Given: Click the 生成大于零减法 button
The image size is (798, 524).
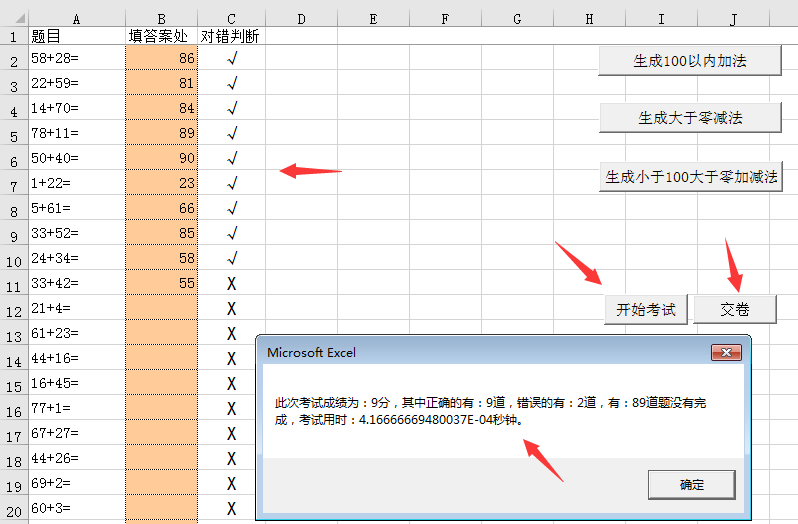Looking at the screenshot, I should (x=690, y=118).
